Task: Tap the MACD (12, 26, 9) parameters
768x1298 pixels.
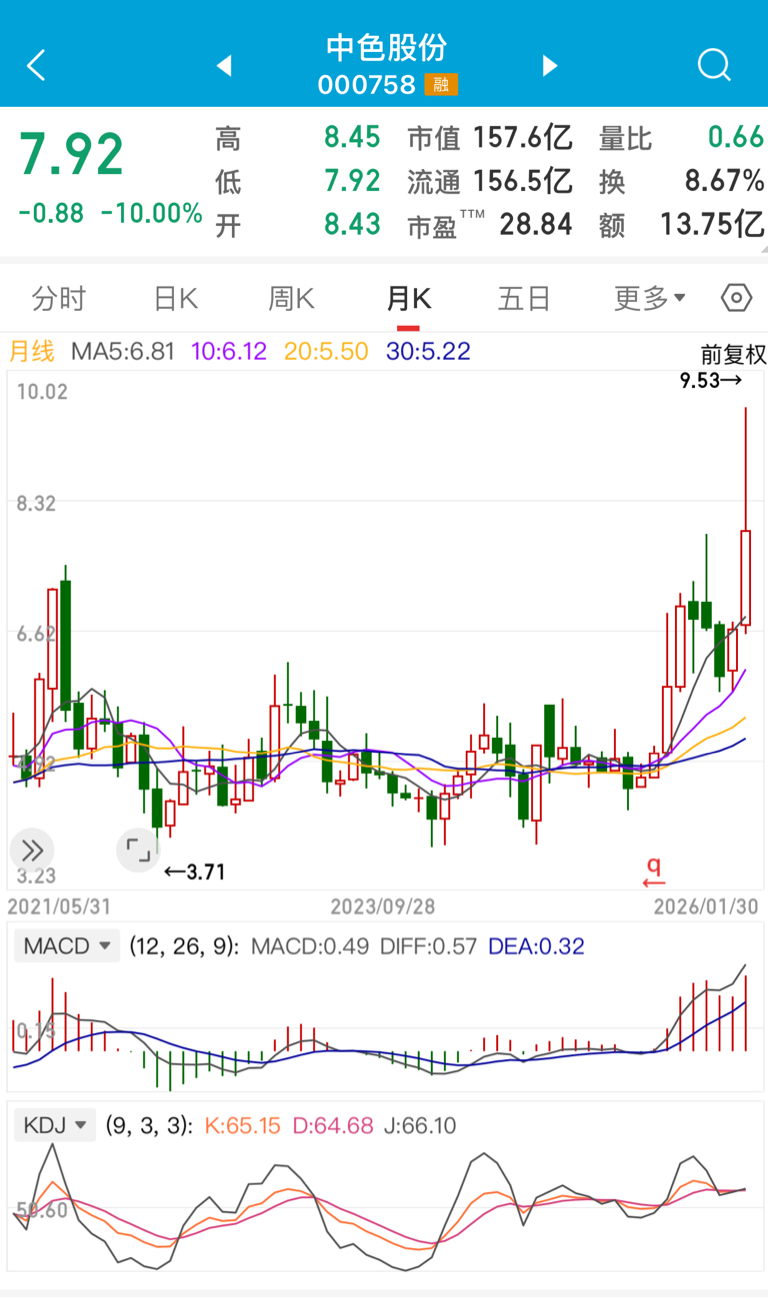Action: pyautogui.click(x=184, y=946)
